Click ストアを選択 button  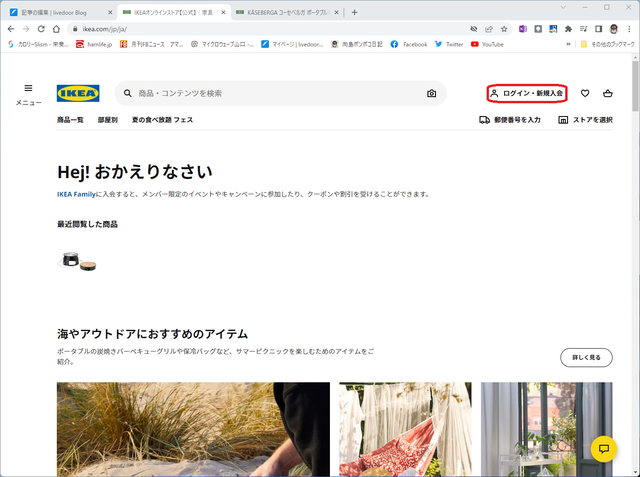pyautogui.click(x=585, y=120)
